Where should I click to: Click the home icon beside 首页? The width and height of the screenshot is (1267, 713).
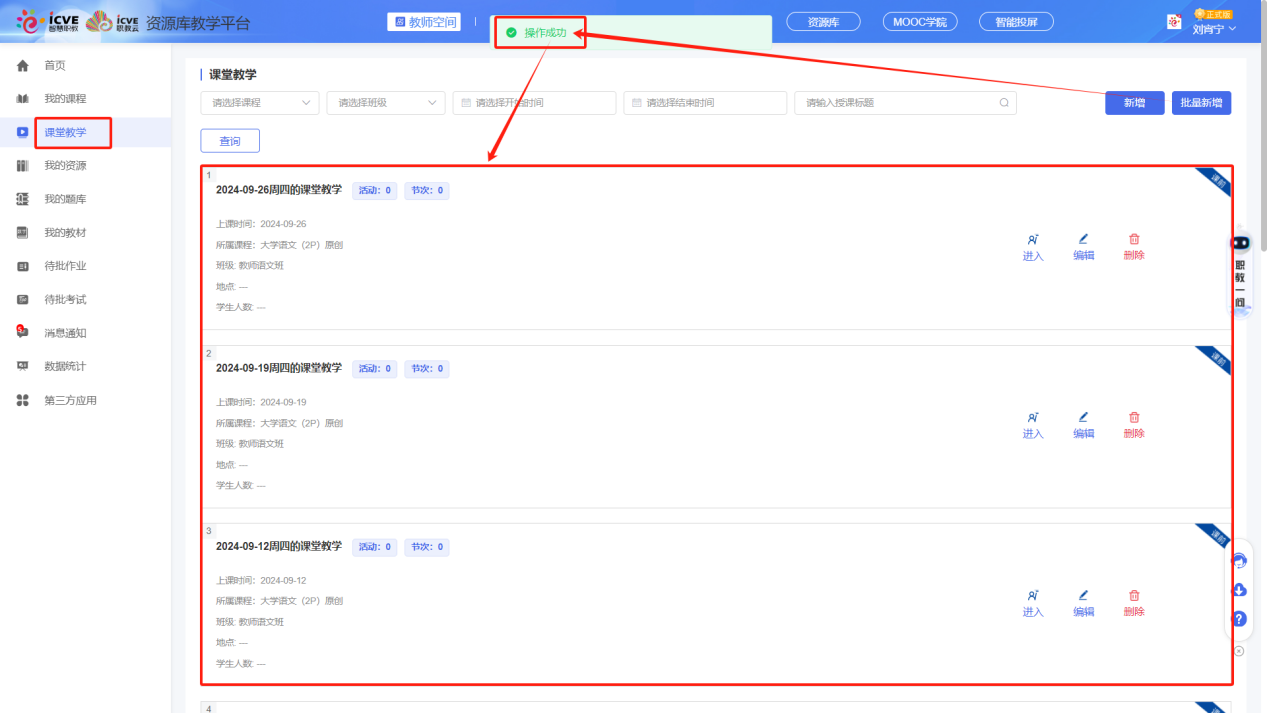(x=23, y=65)
